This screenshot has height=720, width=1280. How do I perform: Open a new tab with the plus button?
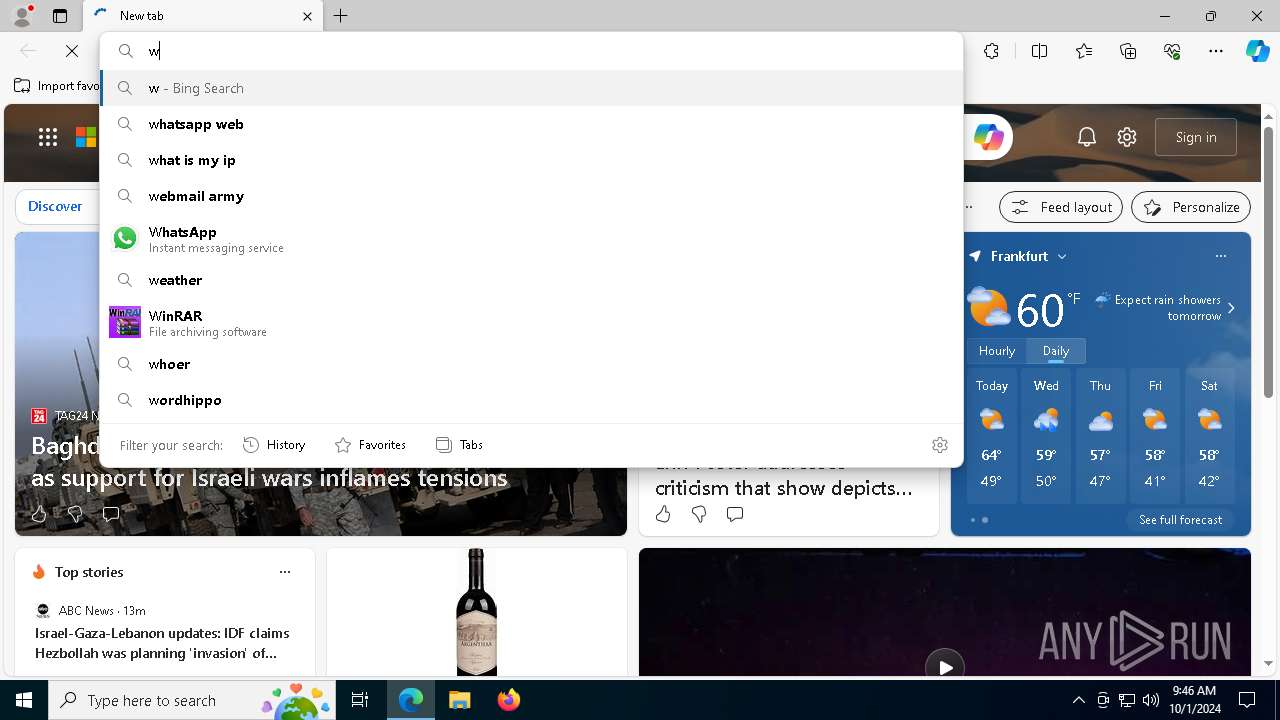point(340,16)
